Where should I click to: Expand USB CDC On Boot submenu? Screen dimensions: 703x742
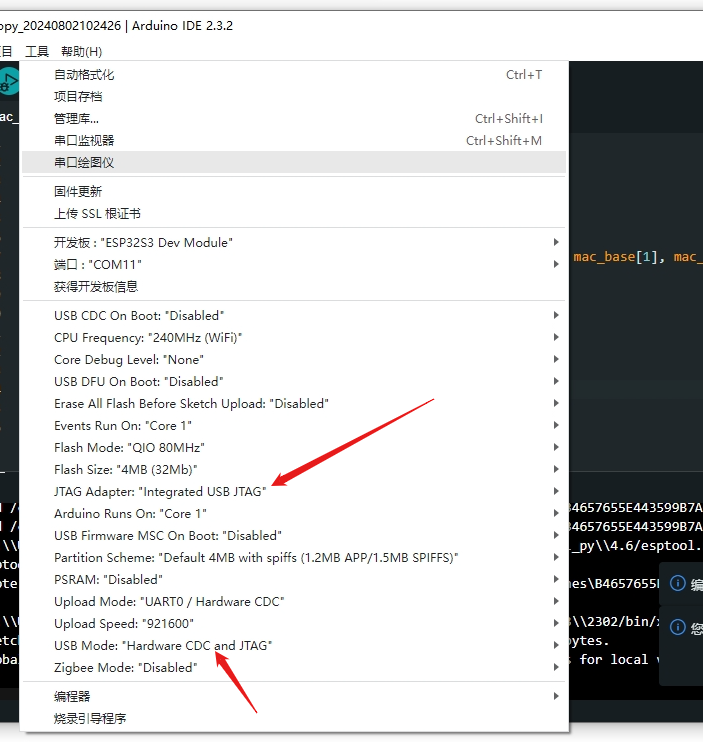tap(294, 316)
